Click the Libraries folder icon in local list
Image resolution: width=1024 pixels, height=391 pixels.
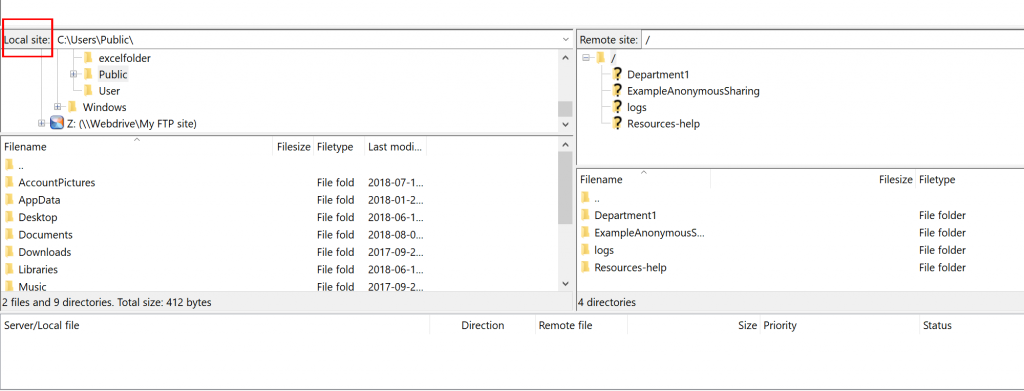tap(9, 269)
